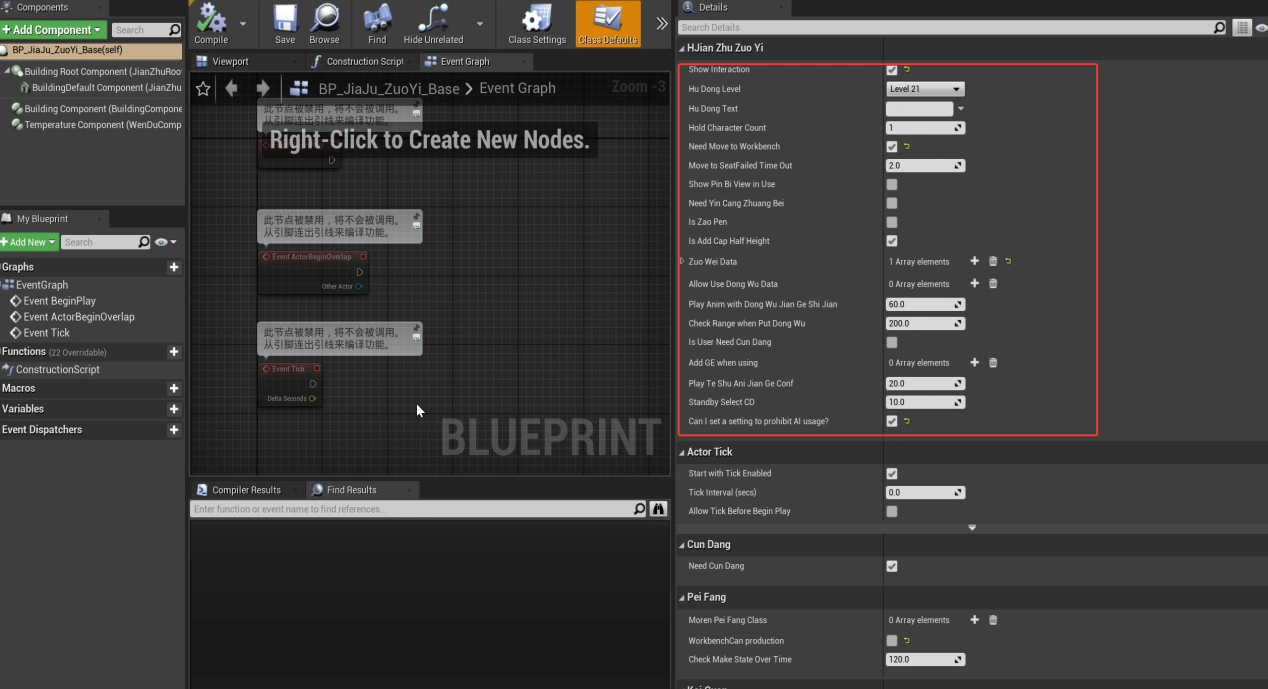
Task: Click the Hide Unrelated toolbar icon
Action: tap(433, 23)
